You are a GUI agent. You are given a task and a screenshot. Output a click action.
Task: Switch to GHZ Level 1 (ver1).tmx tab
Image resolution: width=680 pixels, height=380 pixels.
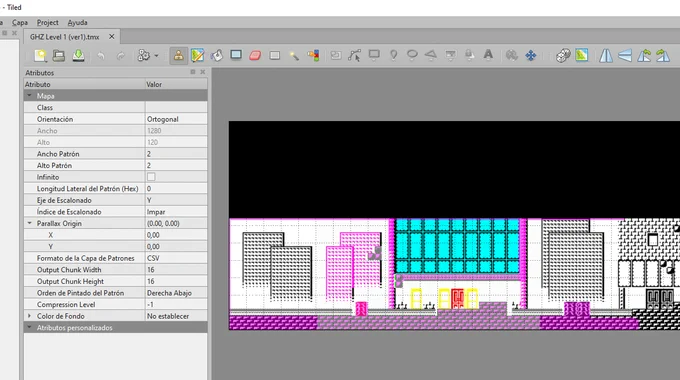coord(65,37)
